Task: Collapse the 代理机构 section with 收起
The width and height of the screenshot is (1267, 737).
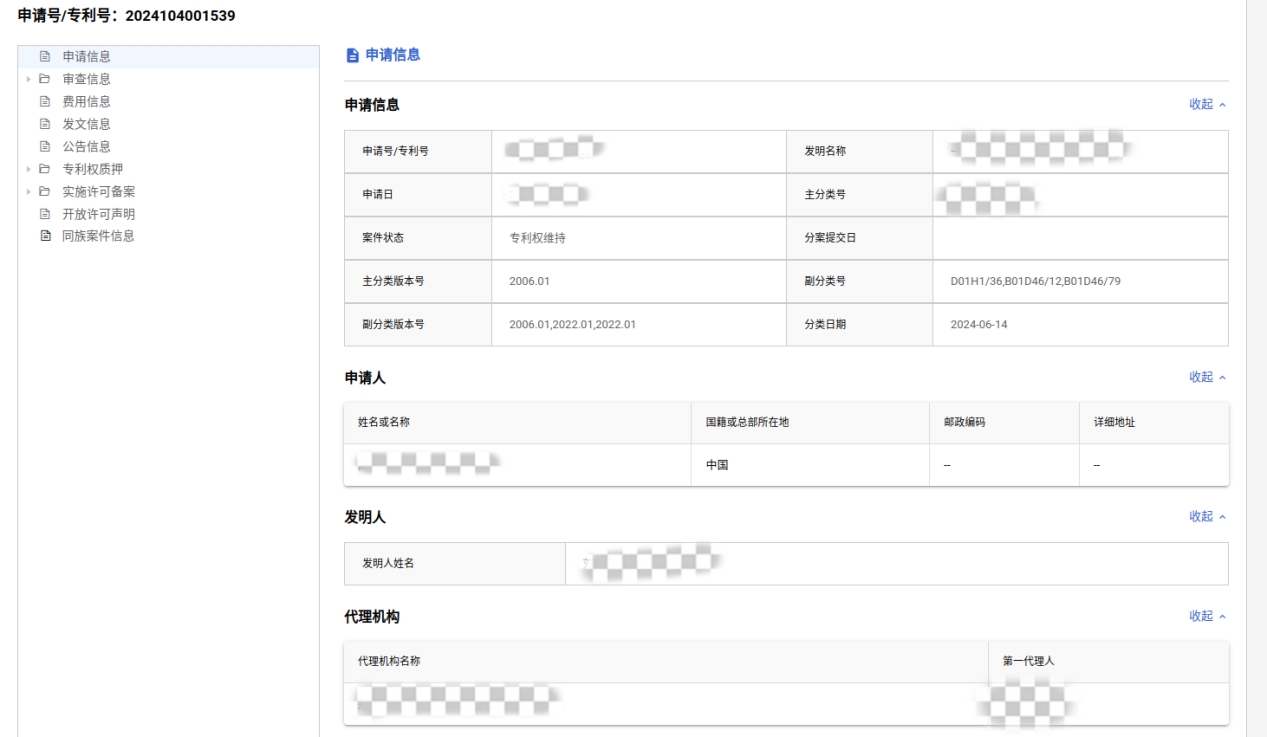Action: (1207, 616)
